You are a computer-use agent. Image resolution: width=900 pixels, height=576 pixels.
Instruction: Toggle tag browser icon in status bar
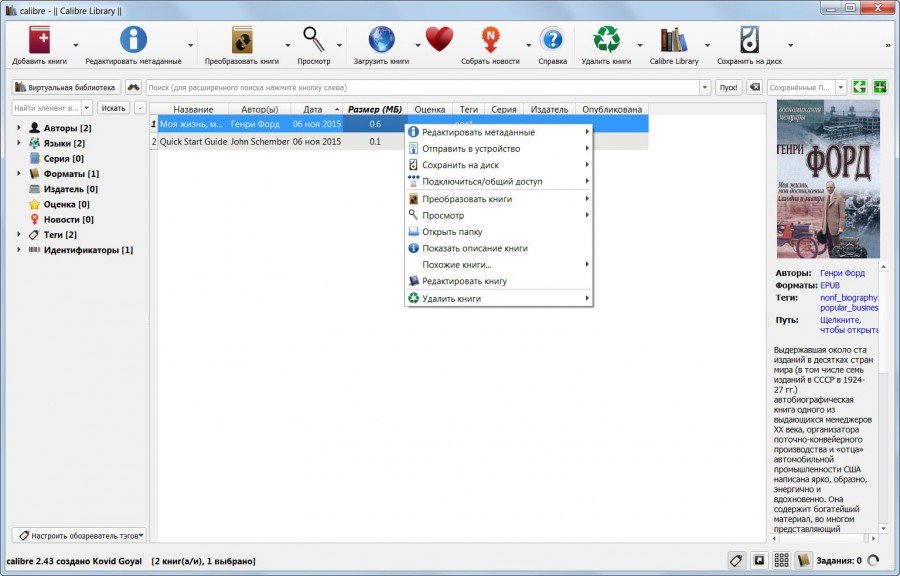tap(736, 561)
